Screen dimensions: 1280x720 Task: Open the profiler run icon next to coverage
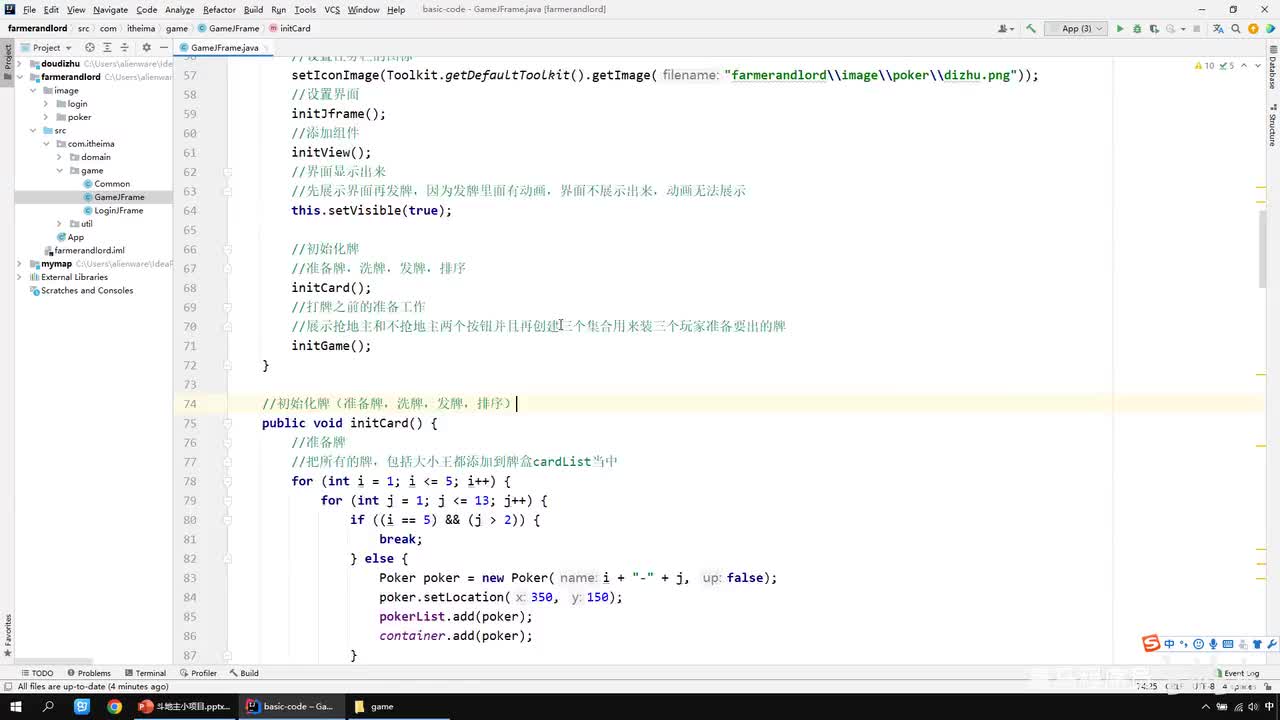[1171, 29]
